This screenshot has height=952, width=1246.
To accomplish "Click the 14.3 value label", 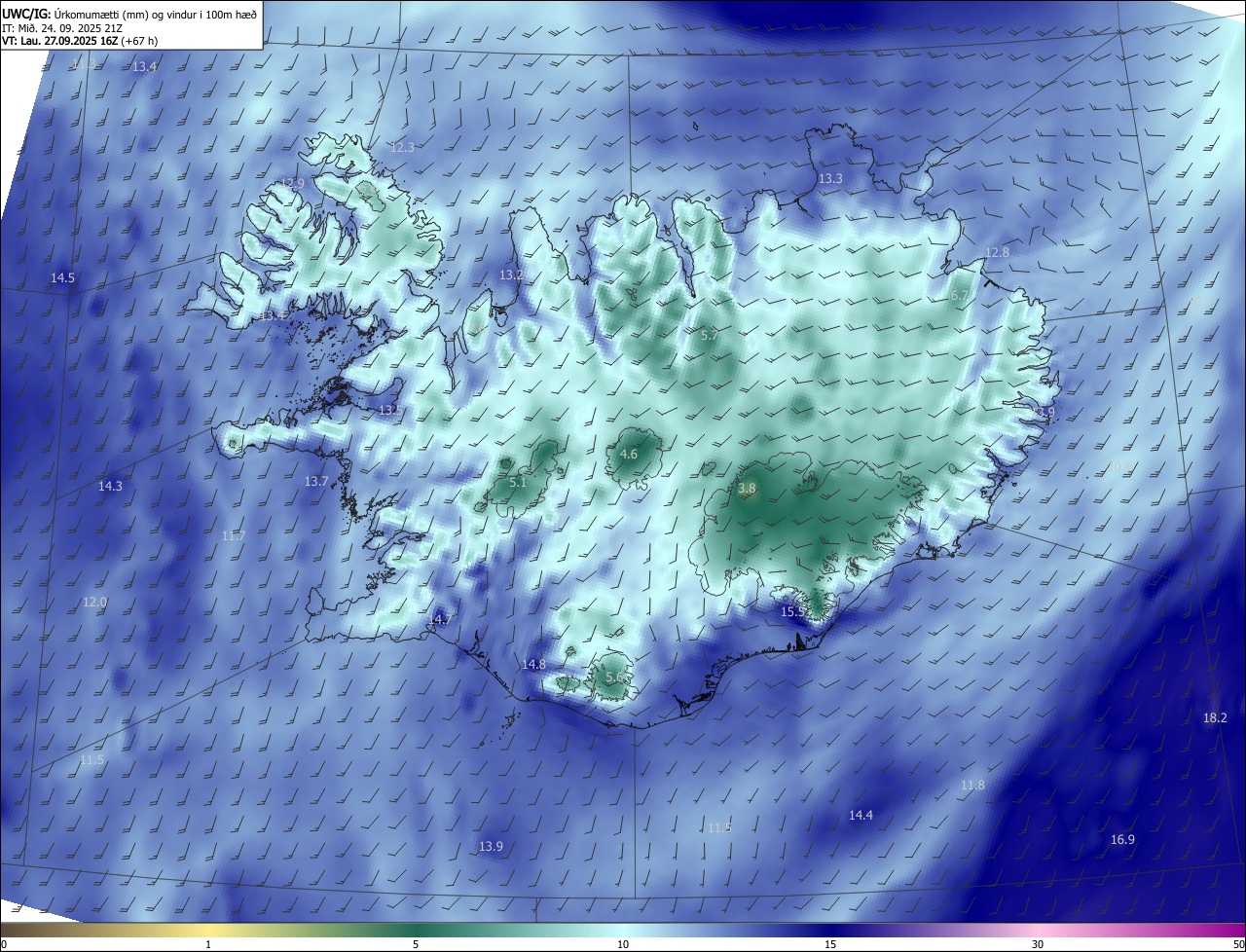I will [110, 487].
